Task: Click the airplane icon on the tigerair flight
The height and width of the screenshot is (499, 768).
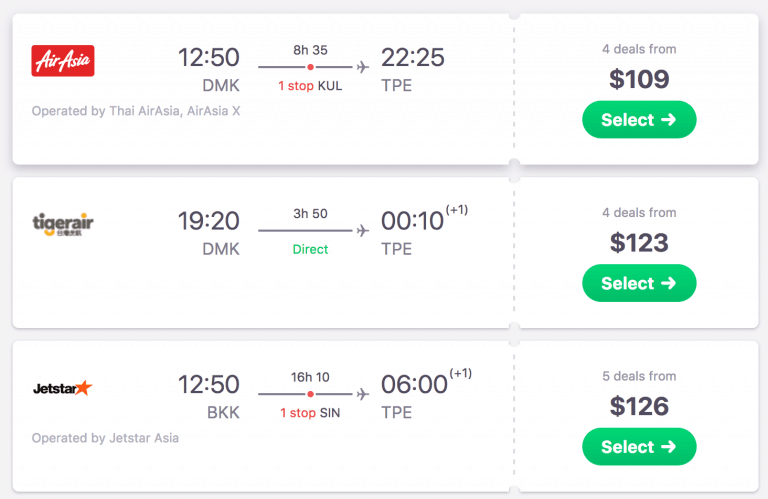Action: click(x=362, y=231)
